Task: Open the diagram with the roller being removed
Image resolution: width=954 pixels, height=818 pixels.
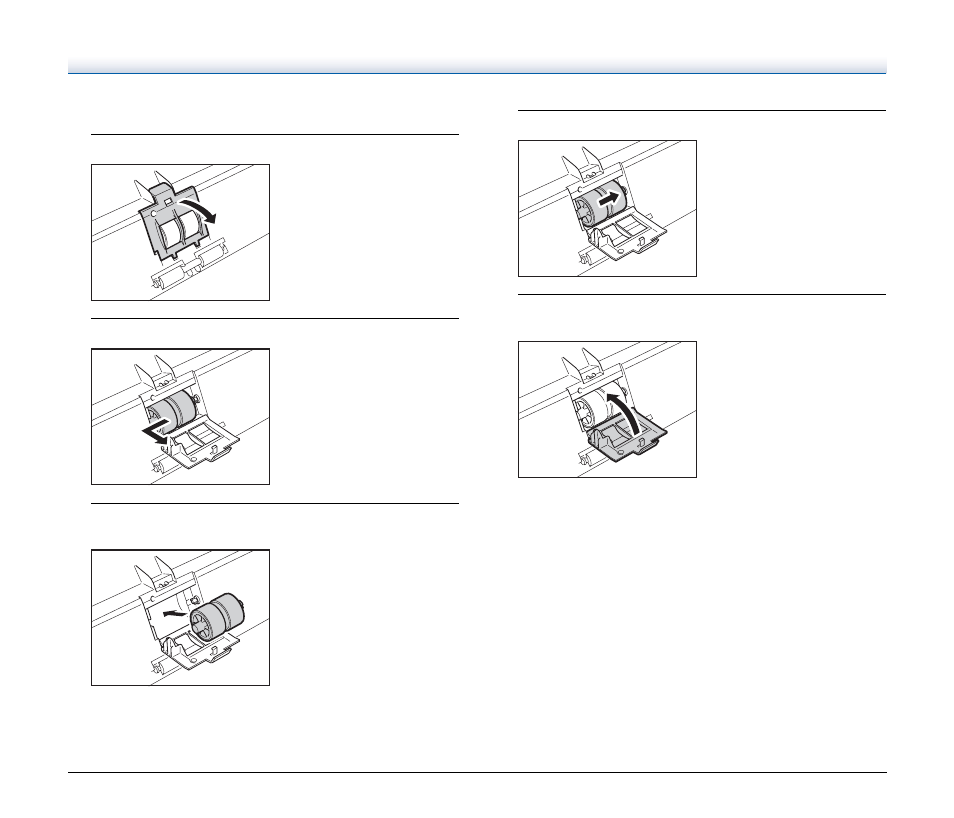Action: [180, 617]
